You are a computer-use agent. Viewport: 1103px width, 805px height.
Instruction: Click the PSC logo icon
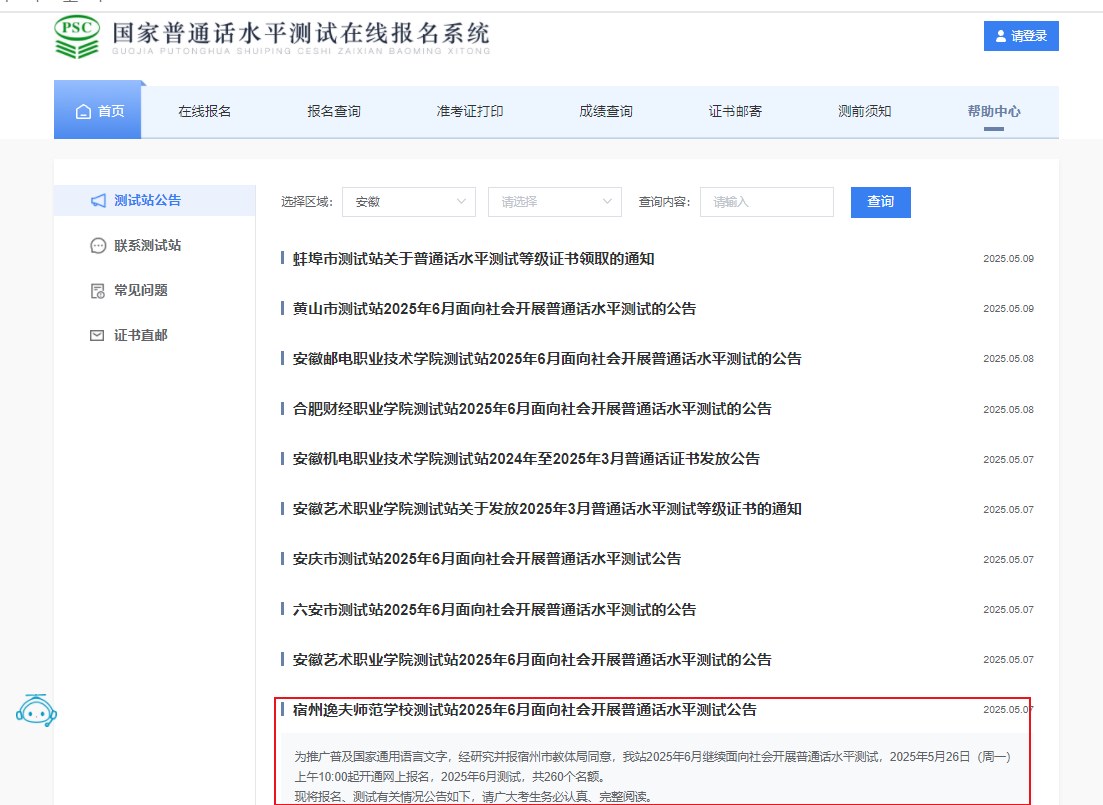tap(77, 37)
